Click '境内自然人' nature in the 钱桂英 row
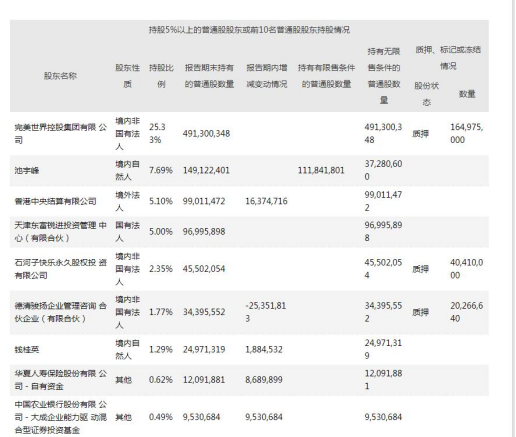The width and height of the screenshot is (516, 437). pos(127,350)
